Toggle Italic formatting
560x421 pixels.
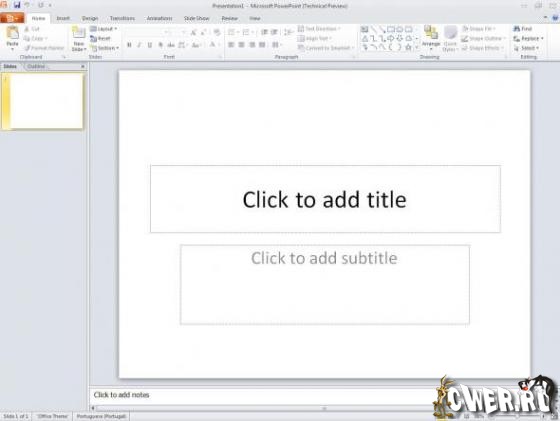(139, 45)
